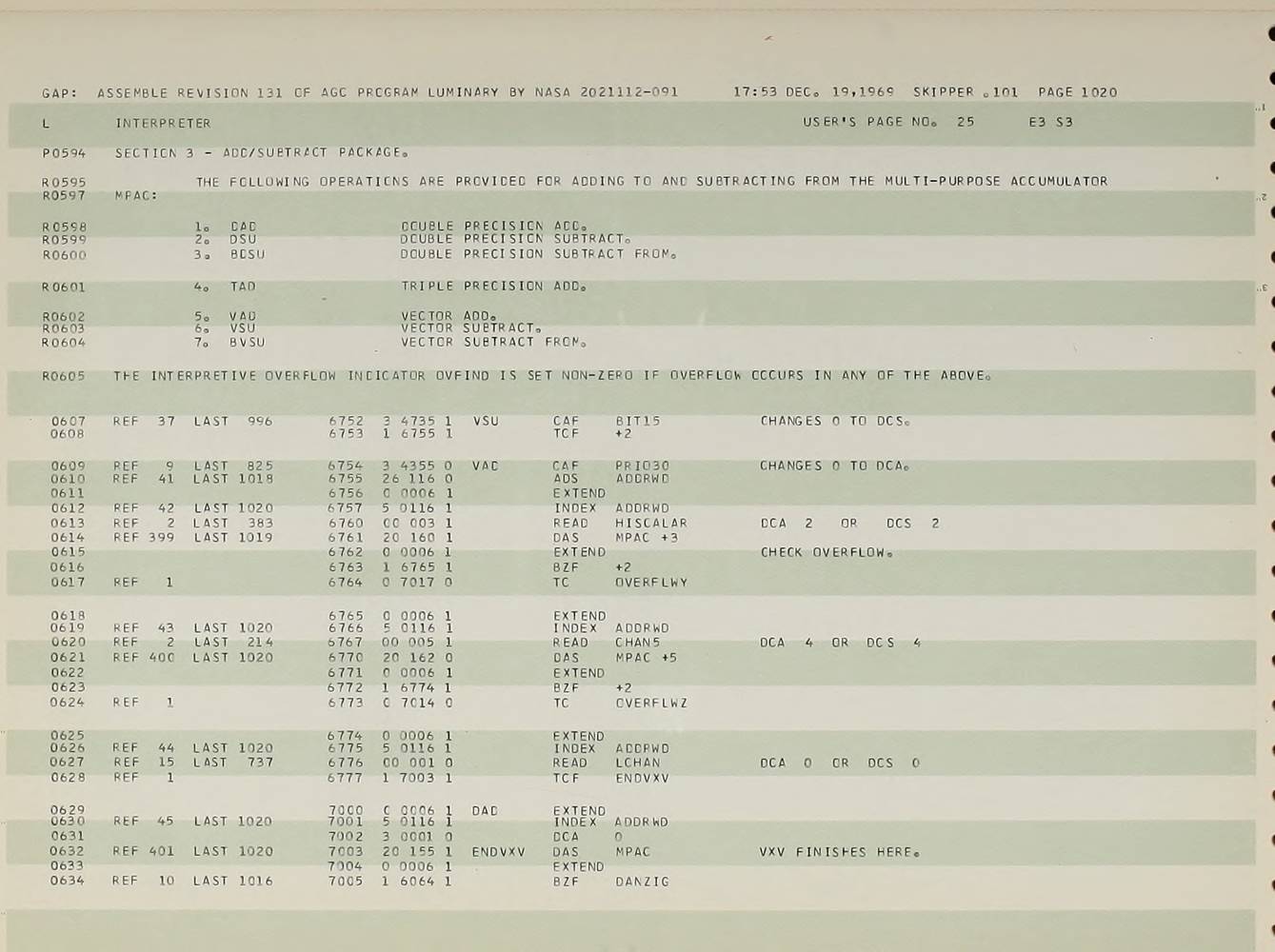Click 'REF 401' on line 0632
This screenshot has height=952, width=1275.
click(x=143, y=851)
